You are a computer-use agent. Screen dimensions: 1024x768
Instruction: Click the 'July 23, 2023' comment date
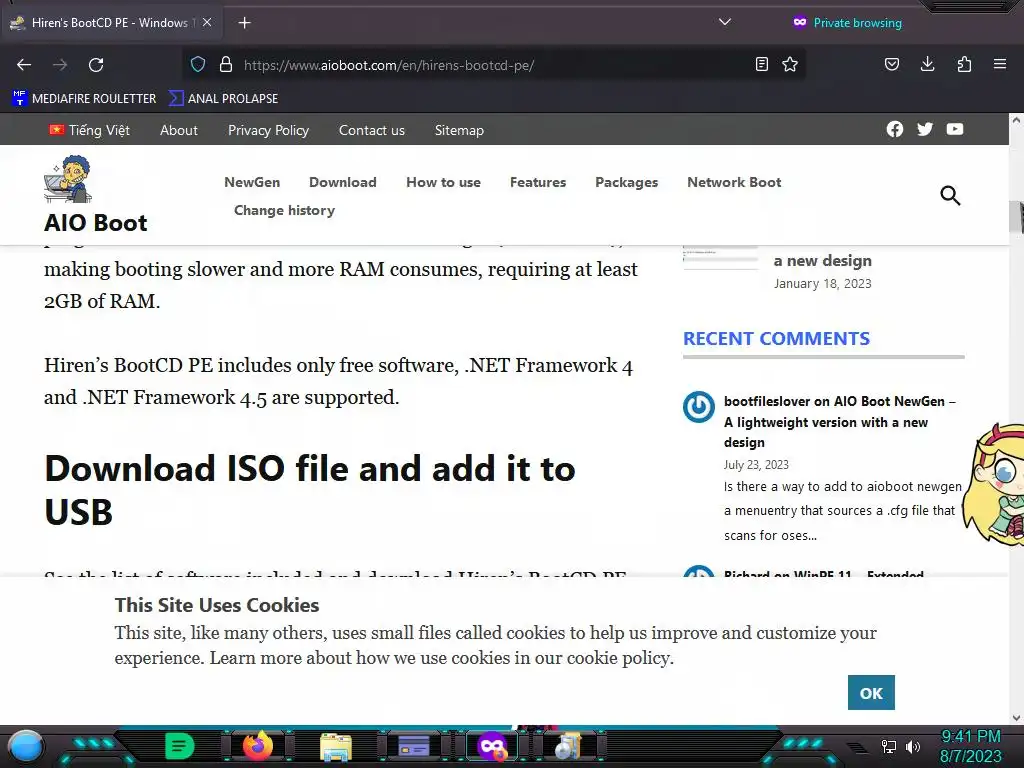(x=756, y=465)
